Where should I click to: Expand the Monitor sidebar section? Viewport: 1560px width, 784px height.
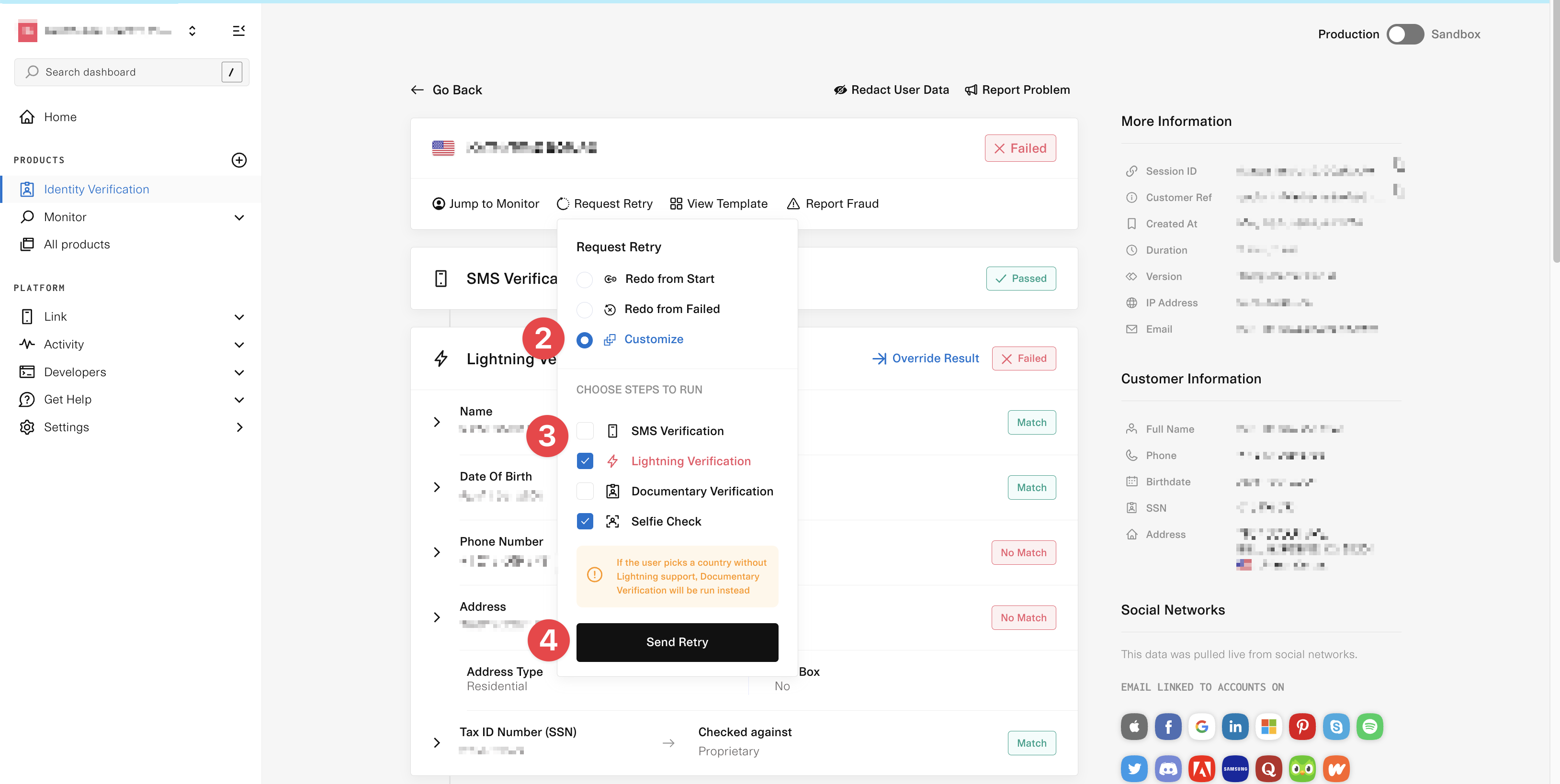pyautogui.click(x=238, y=217)
